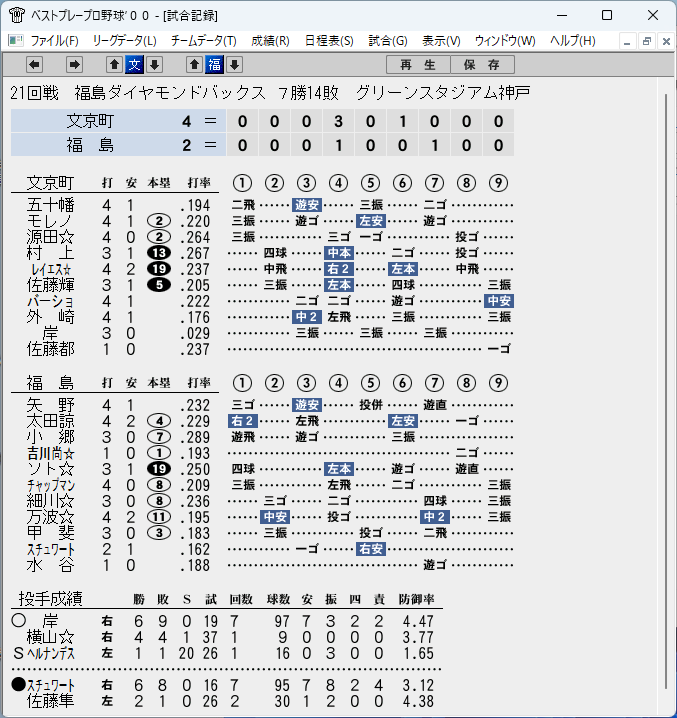
Task: Click the 吉川尚☆ batter name
Action: pos(50,453)
